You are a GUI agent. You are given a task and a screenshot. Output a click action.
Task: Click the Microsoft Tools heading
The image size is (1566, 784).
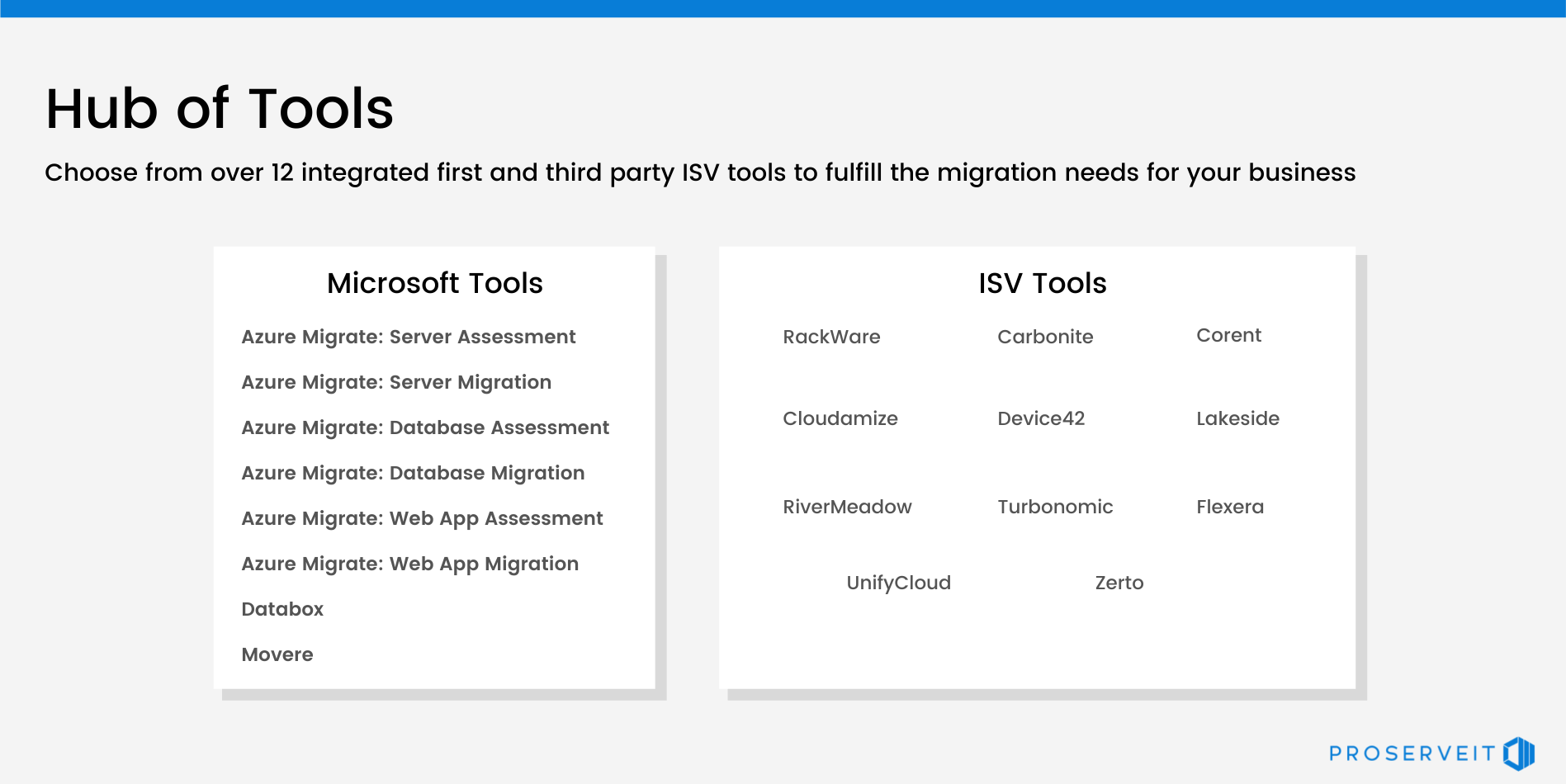coord(434,283)
